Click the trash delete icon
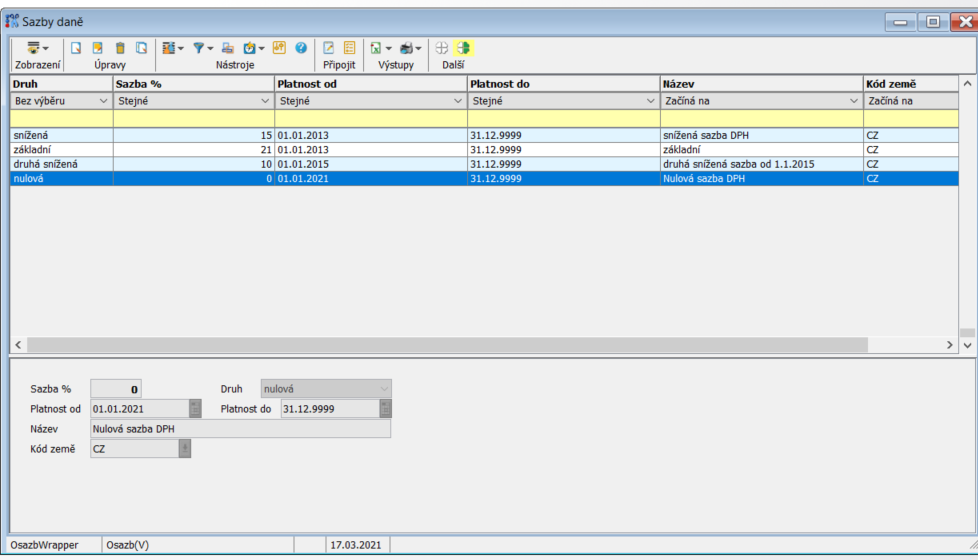978x560 pixels. pyautogui.click(x=120, y=48)
